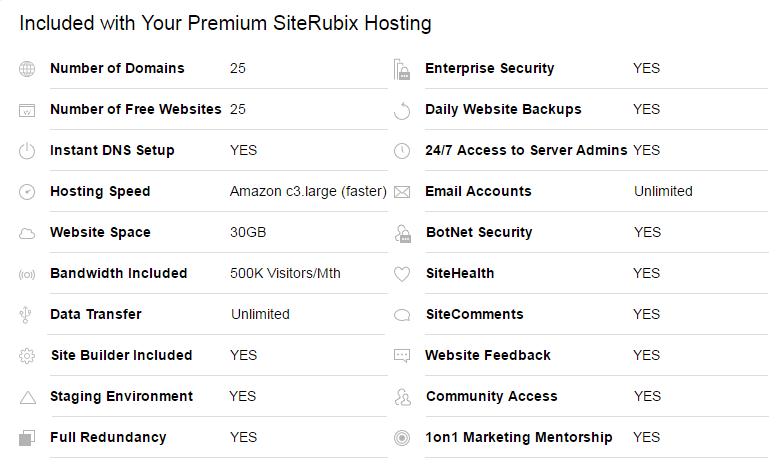Viewport: 777px width, 464px height.
Task: Click the heart icon next to SiteHealth
Action: (x=402, y=274)
